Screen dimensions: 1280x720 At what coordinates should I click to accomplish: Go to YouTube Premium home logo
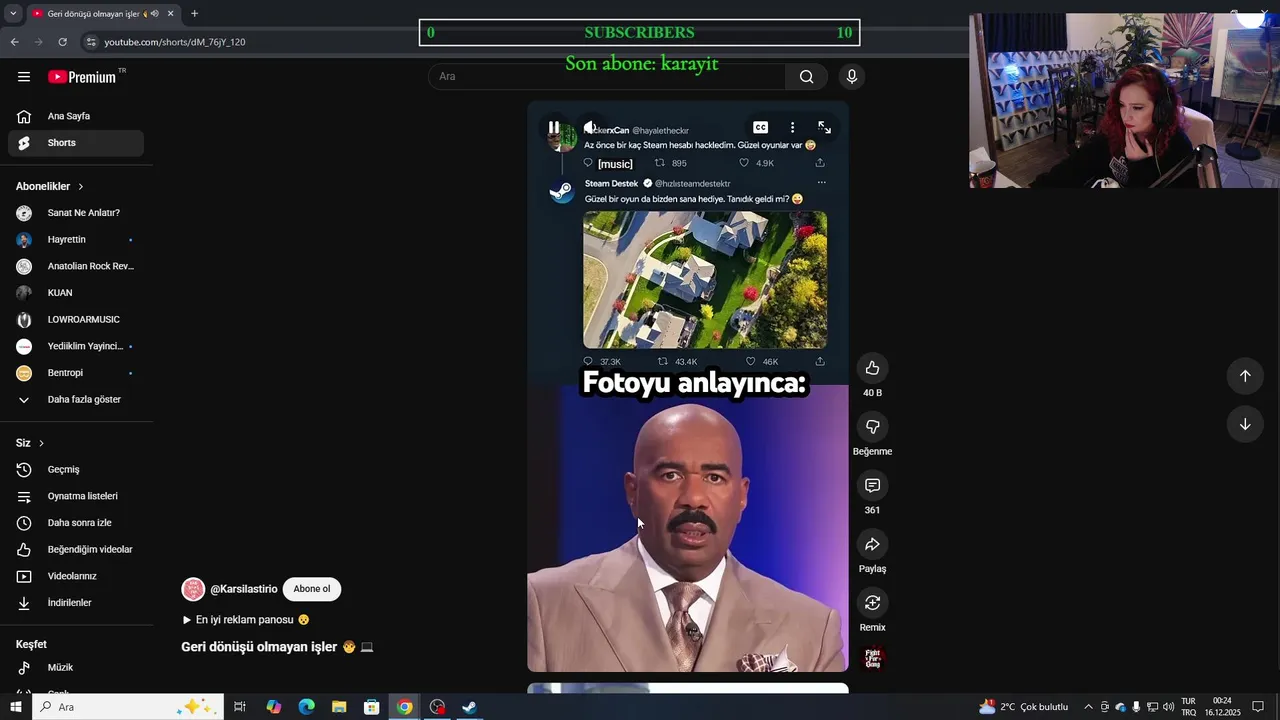pos(82,77)
